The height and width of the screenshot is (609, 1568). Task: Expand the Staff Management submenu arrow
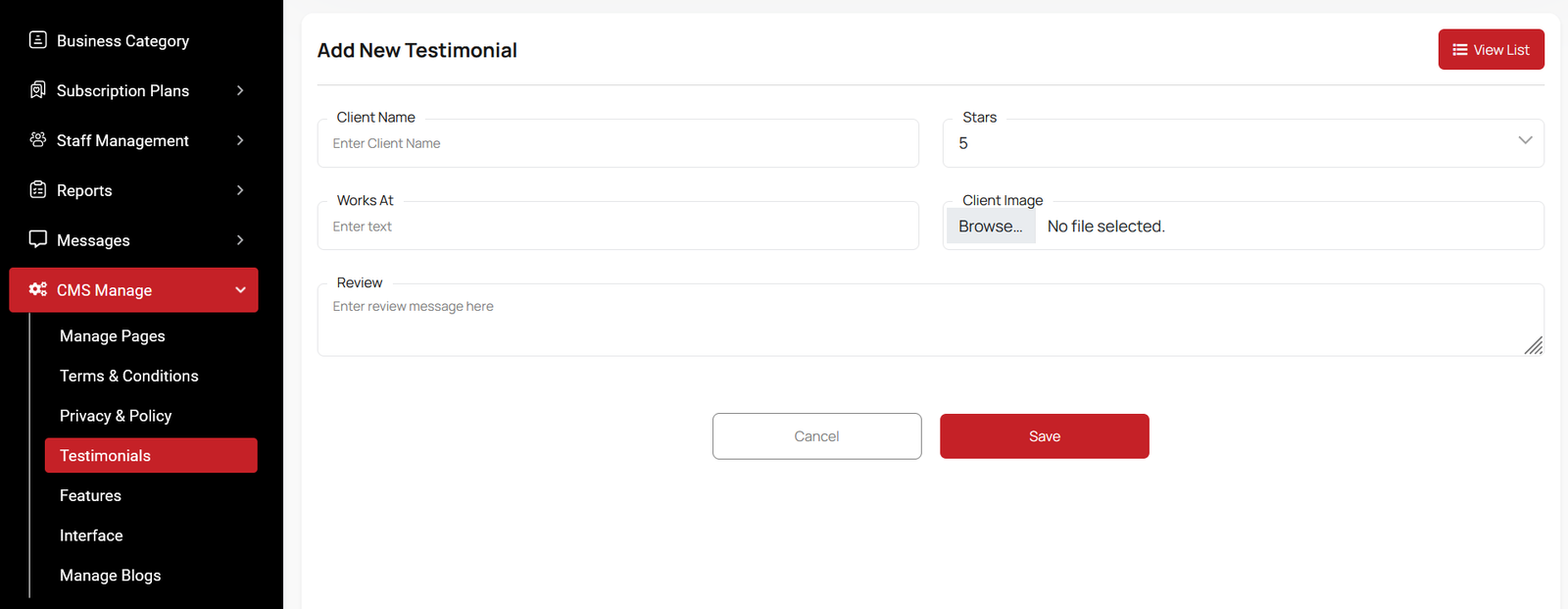[x=240, y=140]
